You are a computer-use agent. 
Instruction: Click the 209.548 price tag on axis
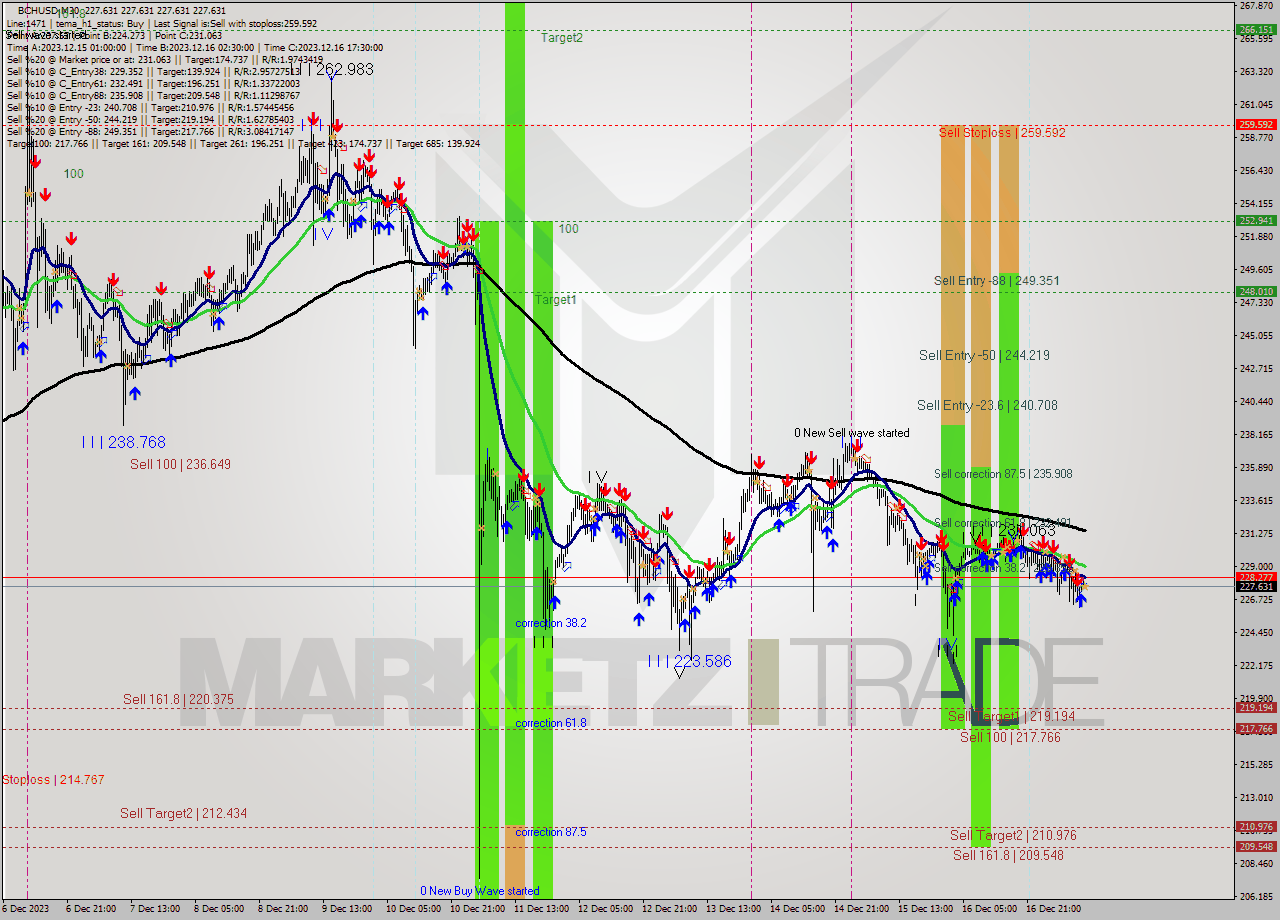pos(1257,847)
